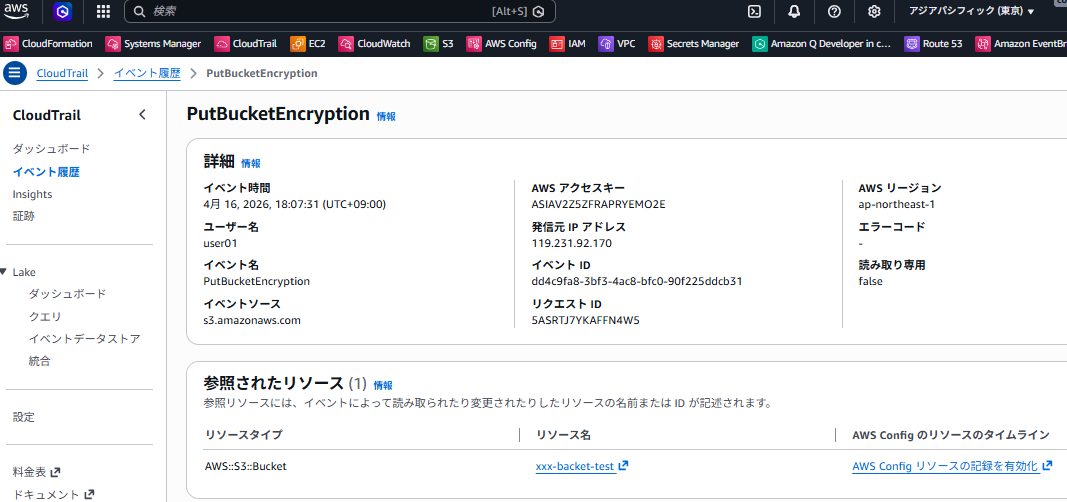
Task: Open ダッシュボード under CloudTrail
Action: [51, 148]
